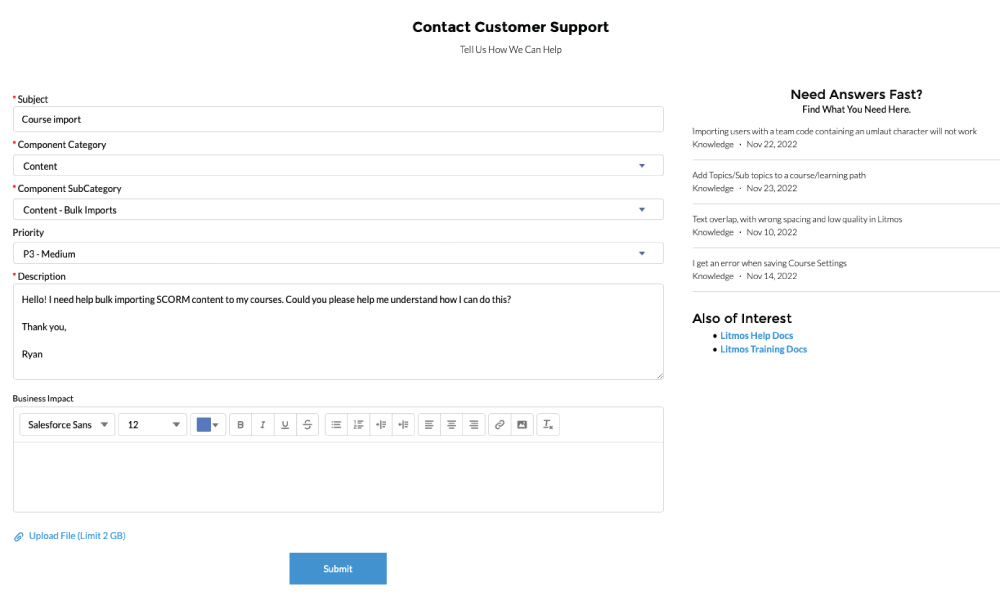
Task: Click the Subject field containing Course import
Action: 338,119
